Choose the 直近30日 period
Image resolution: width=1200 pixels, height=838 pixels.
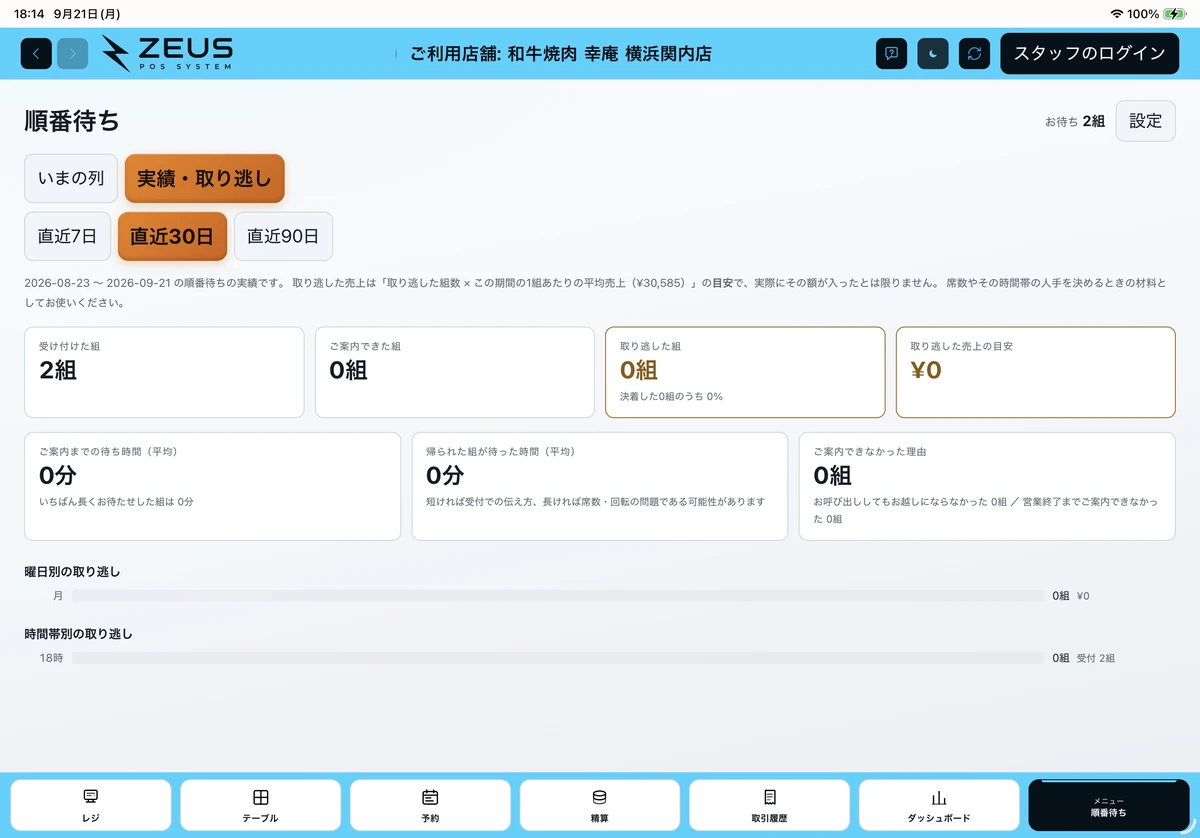click(172, 237)
